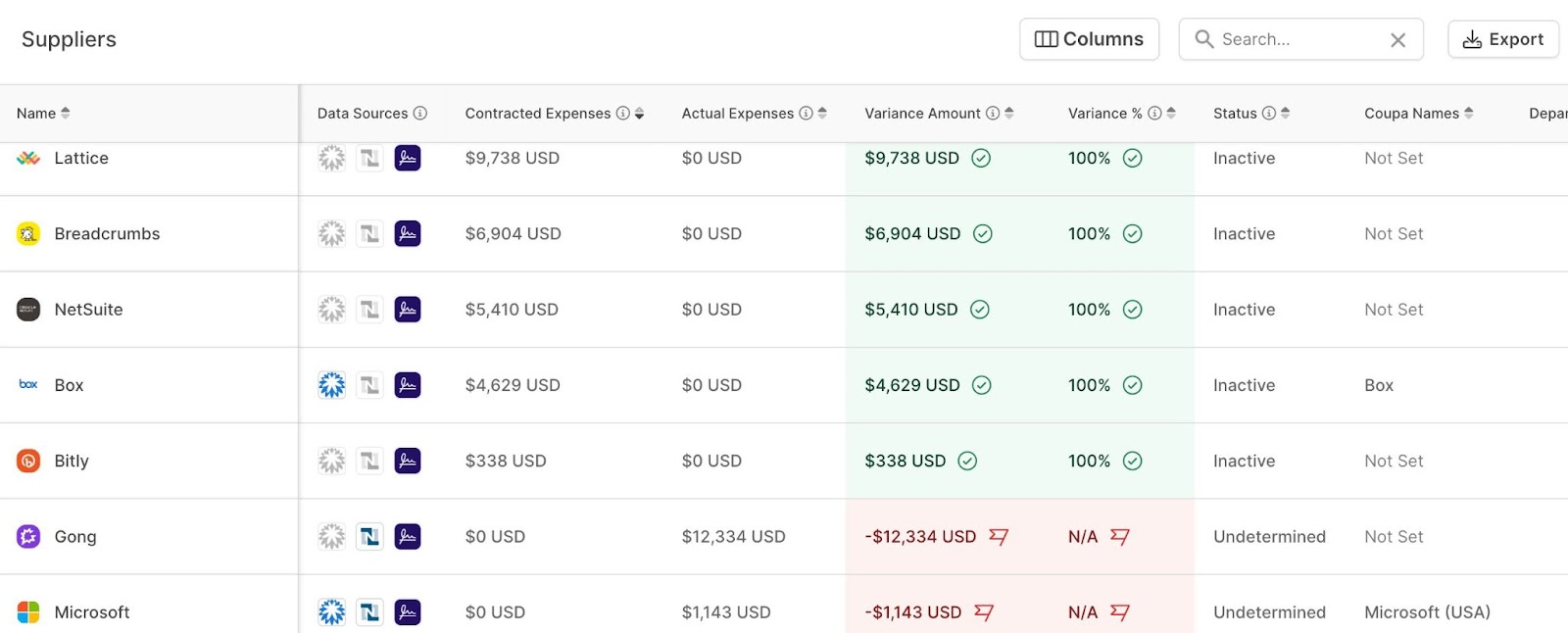Show info for Actual Expenses column
This screenshot has height=633, width=1568.
(806, 114)
